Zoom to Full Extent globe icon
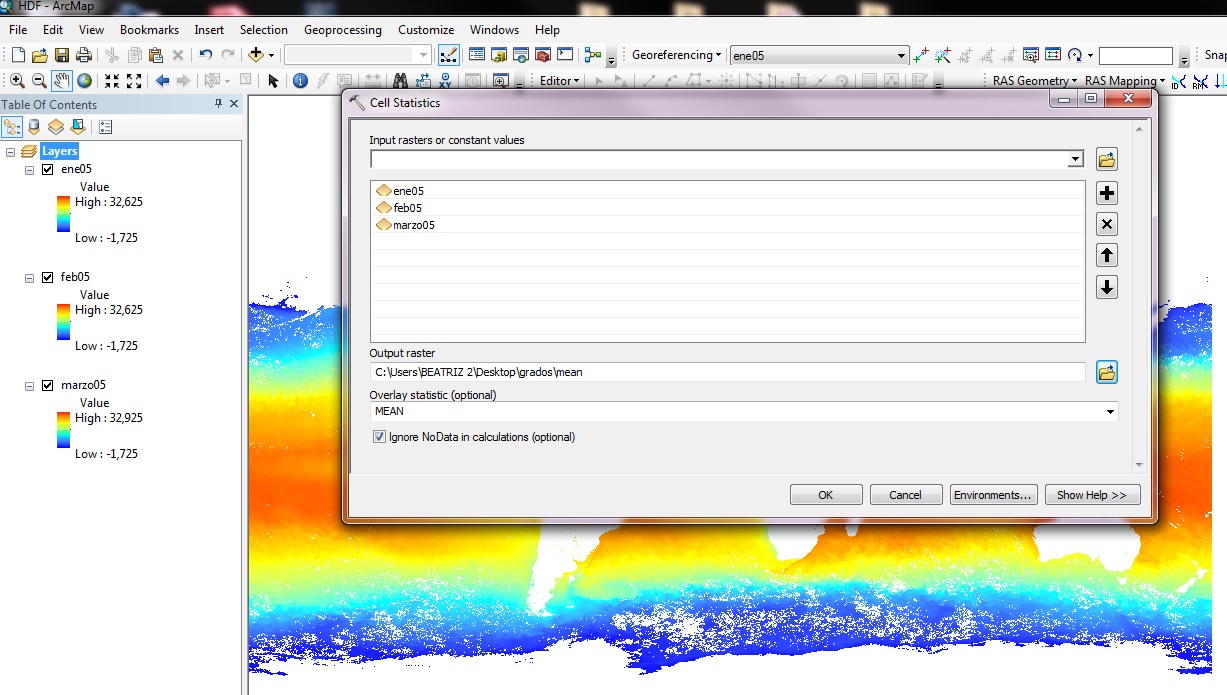Image resolution: width=1227 pixels, height=695 pixels. coord(84,81)
